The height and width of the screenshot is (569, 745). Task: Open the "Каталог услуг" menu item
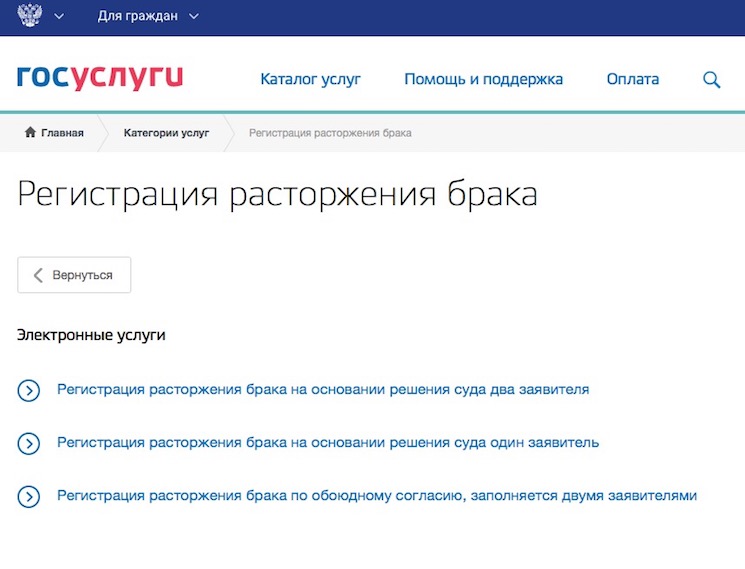[x=310, y=79]
